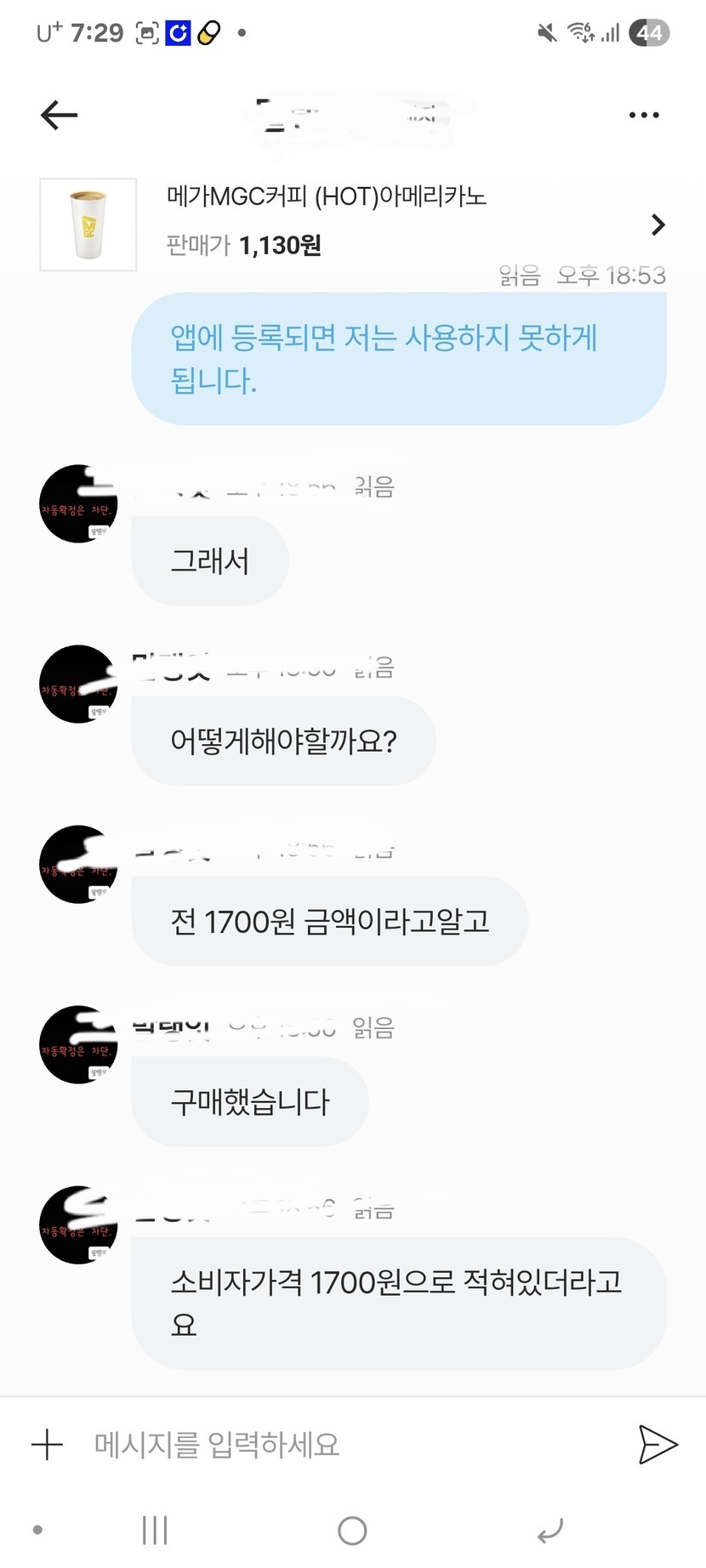Image resolution: width=706 pixels, height=1568 pixels.
Task: Tap the 판매가 1,130원 price text
Action: click(x=243, y=246)
